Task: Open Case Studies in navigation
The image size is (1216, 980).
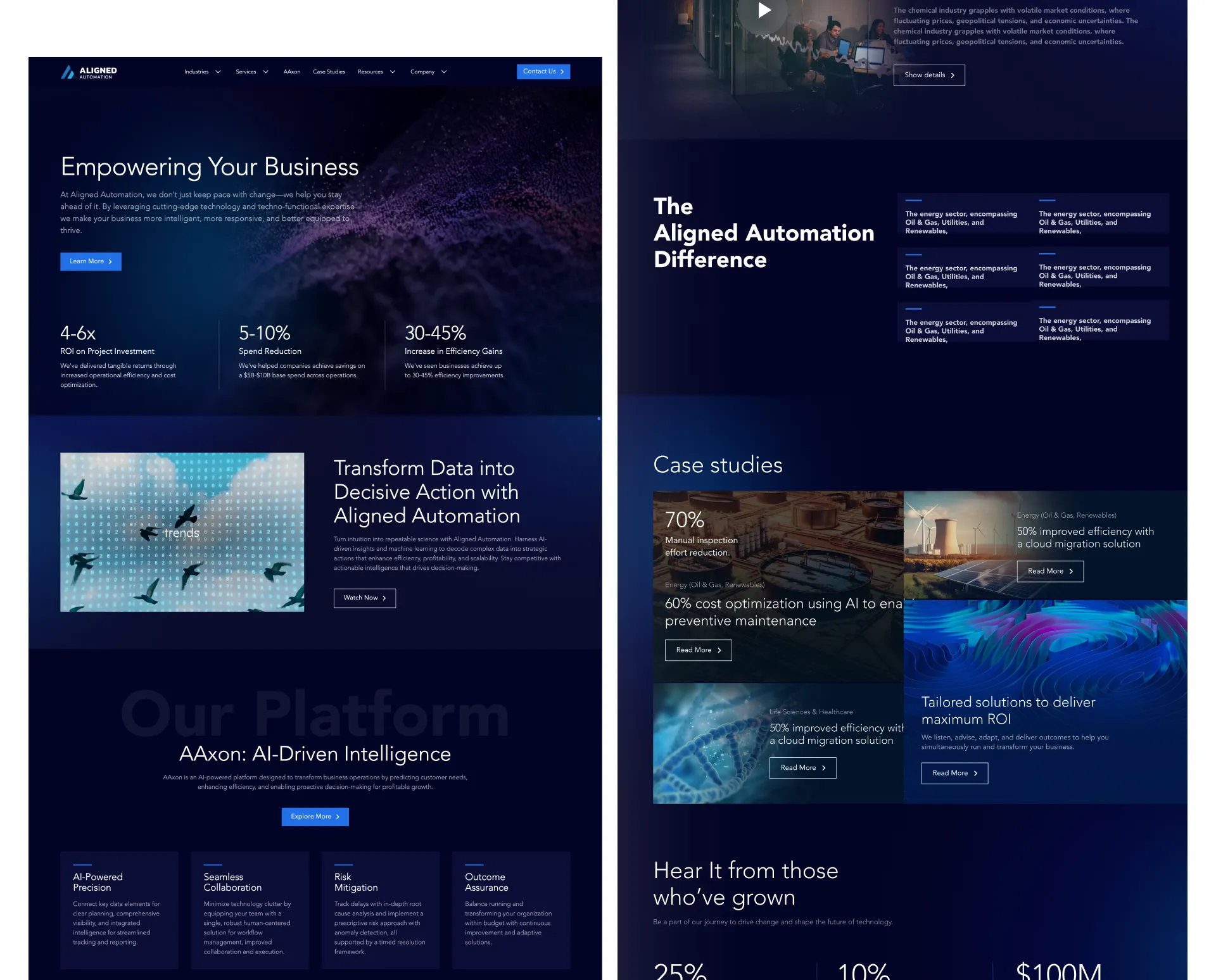Action: (329, 72)
